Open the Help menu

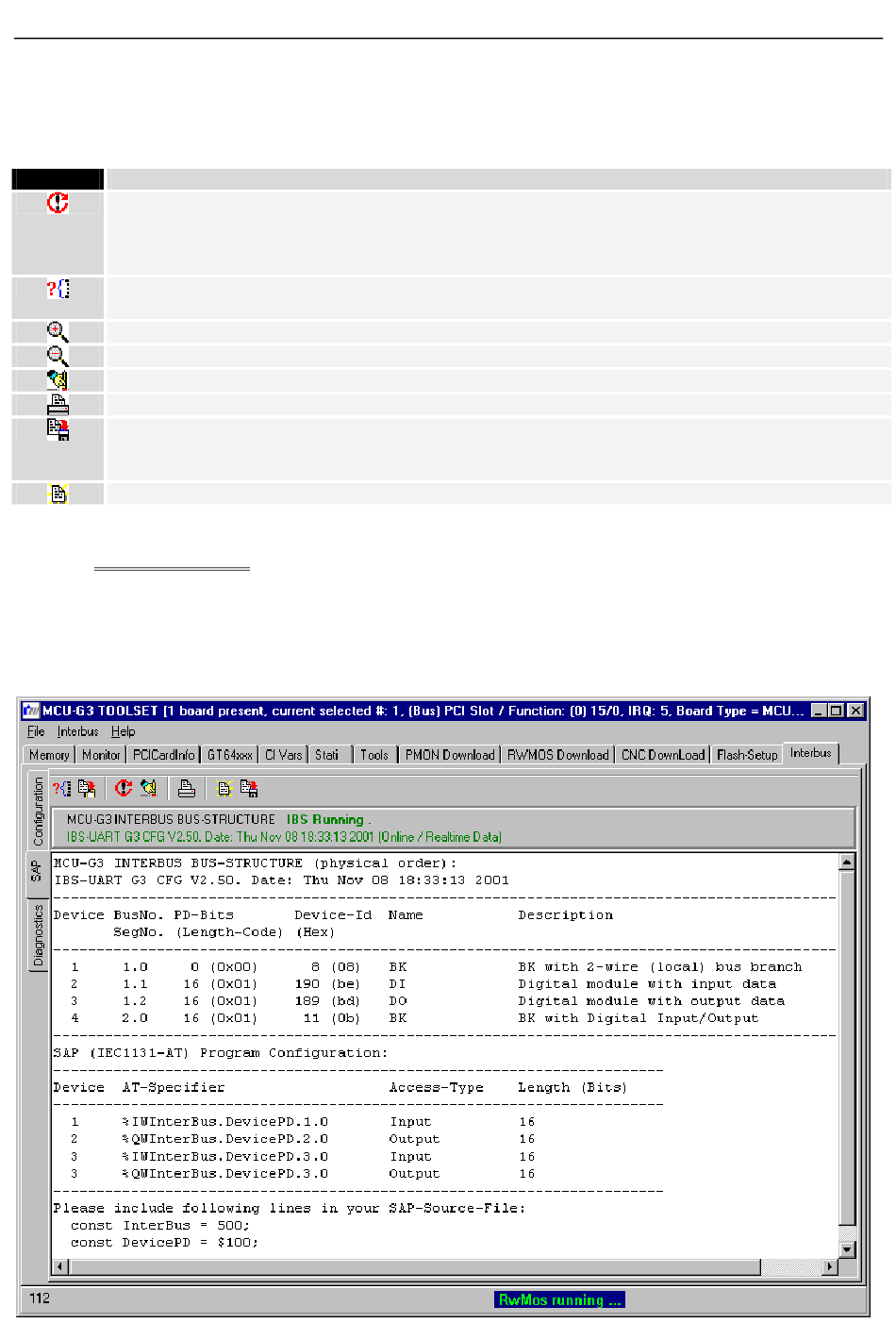coord(123,731)
